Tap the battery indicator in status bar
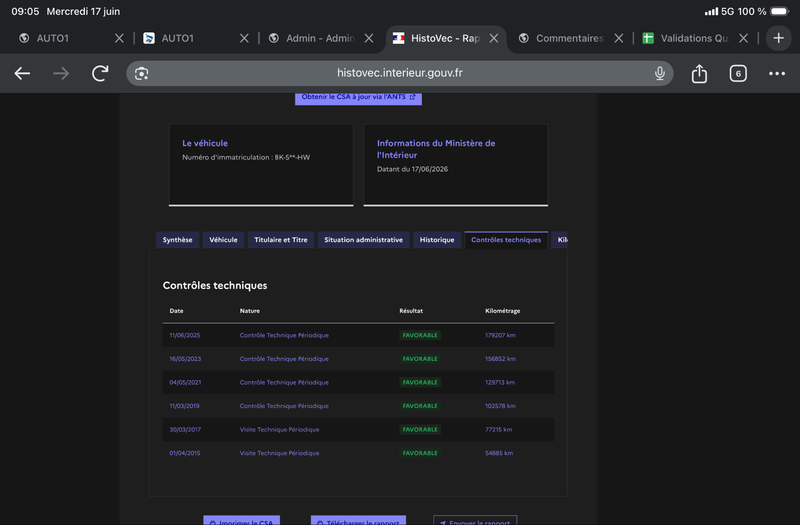The image size is (800, 525). (x=779, y=11)
